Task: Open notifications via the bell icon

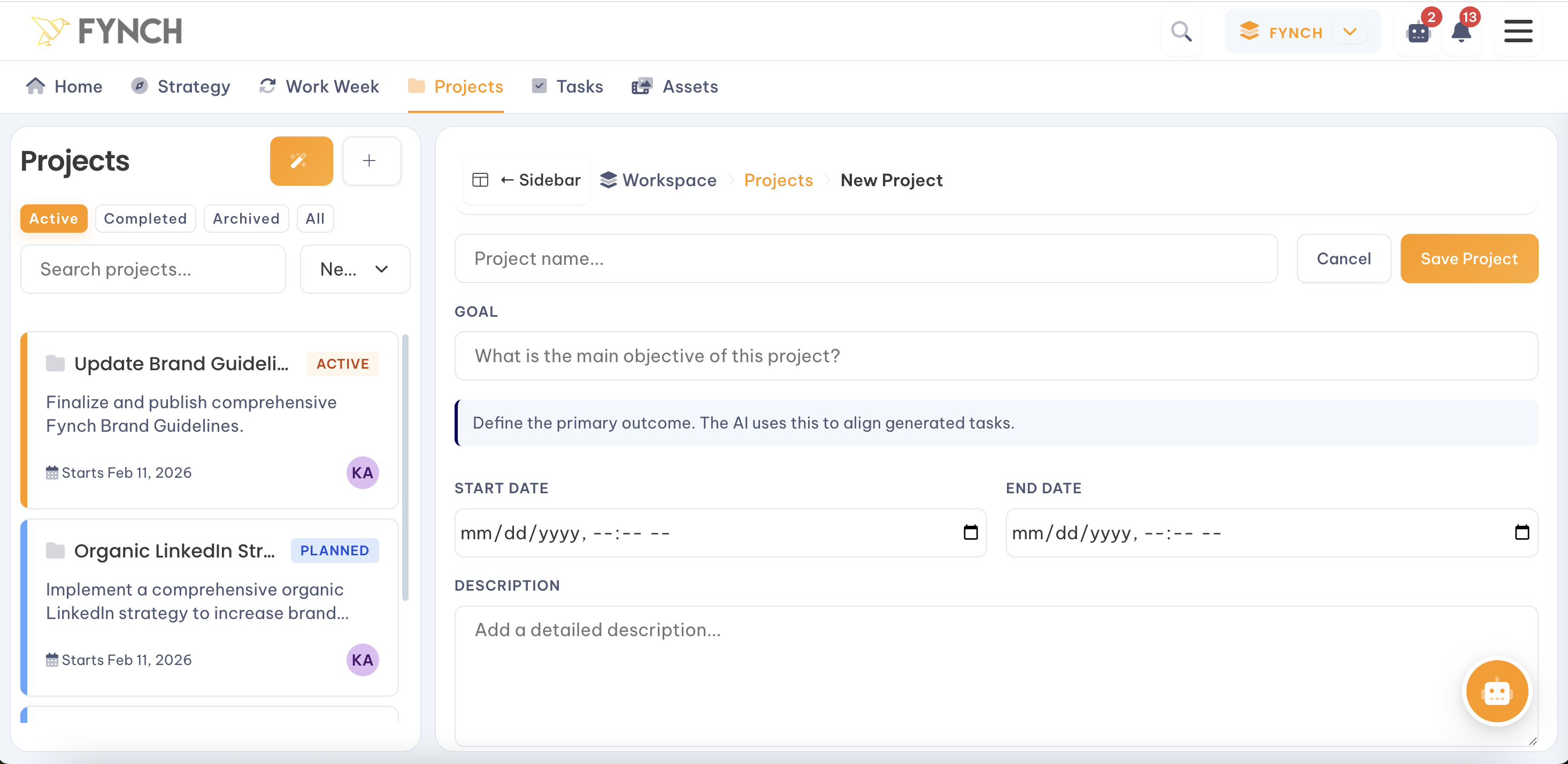Action: (x=1461, y=32)
